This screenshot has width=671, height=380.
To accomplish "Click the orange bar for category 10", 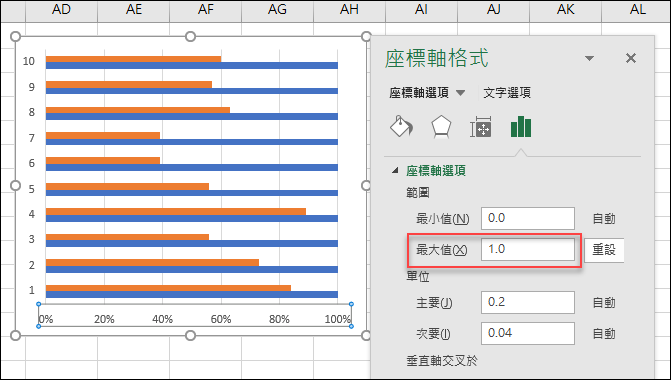I will (x=134, y=59).
